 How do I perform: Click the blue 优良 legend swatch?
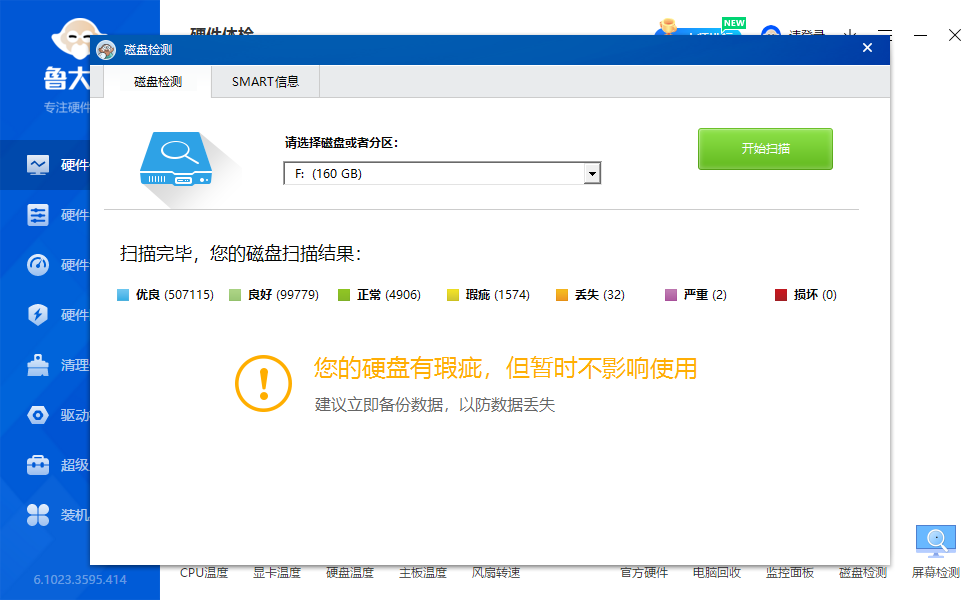click(124, 295)
